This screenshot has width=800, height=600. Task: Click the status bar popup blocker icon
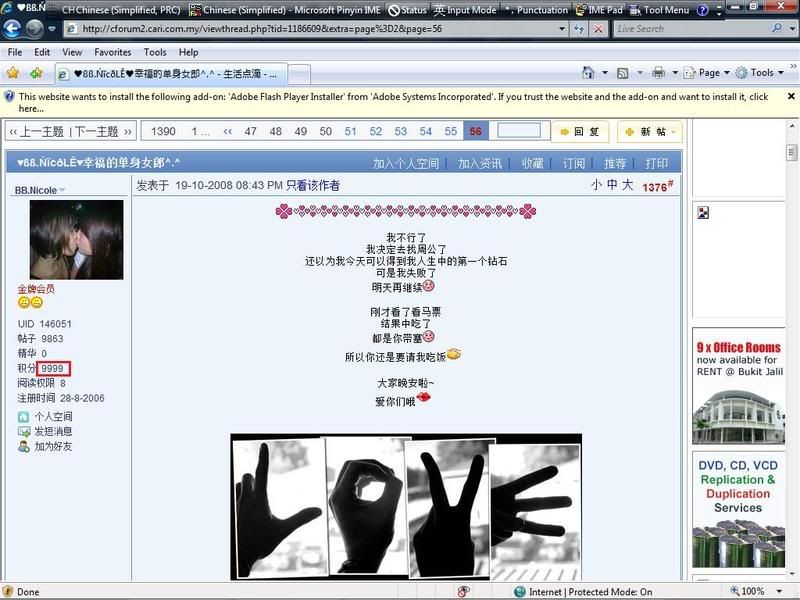464,591
